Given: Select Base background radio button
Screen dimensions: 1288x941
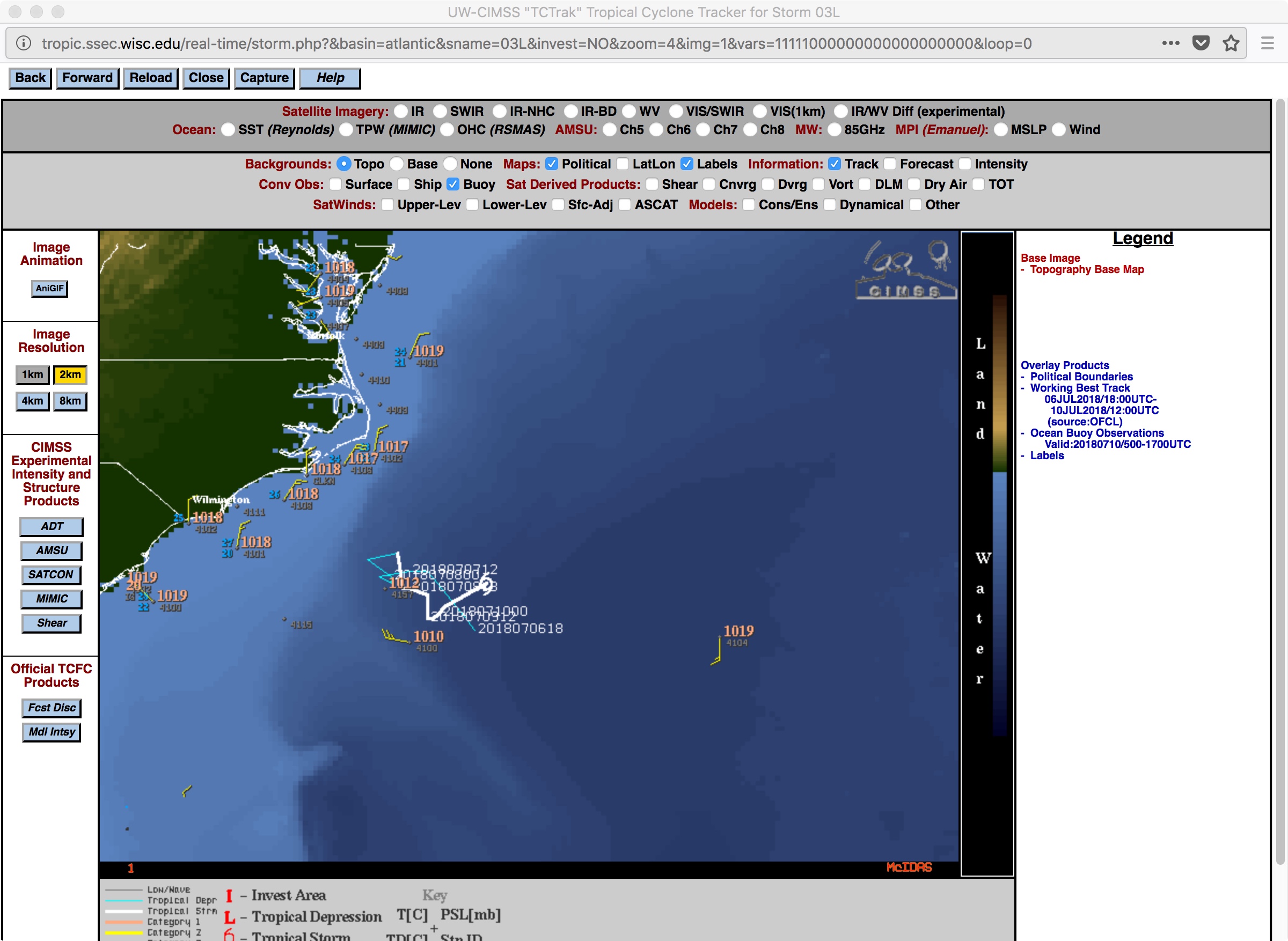Looking at the screenshot, I should (x=397, y=164).
